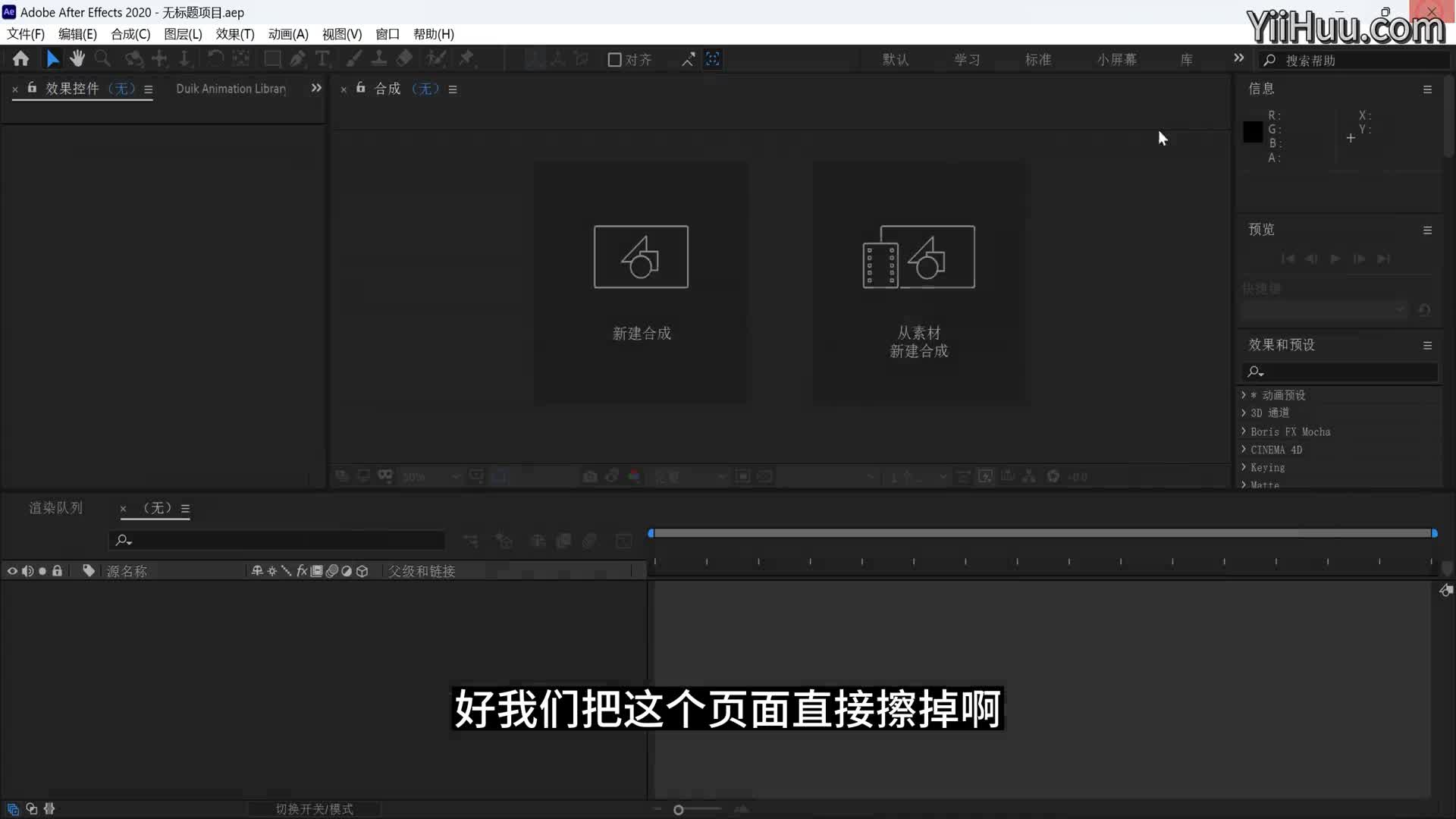
Task: Click the timeline layer search icon
Action: [123, 540]
